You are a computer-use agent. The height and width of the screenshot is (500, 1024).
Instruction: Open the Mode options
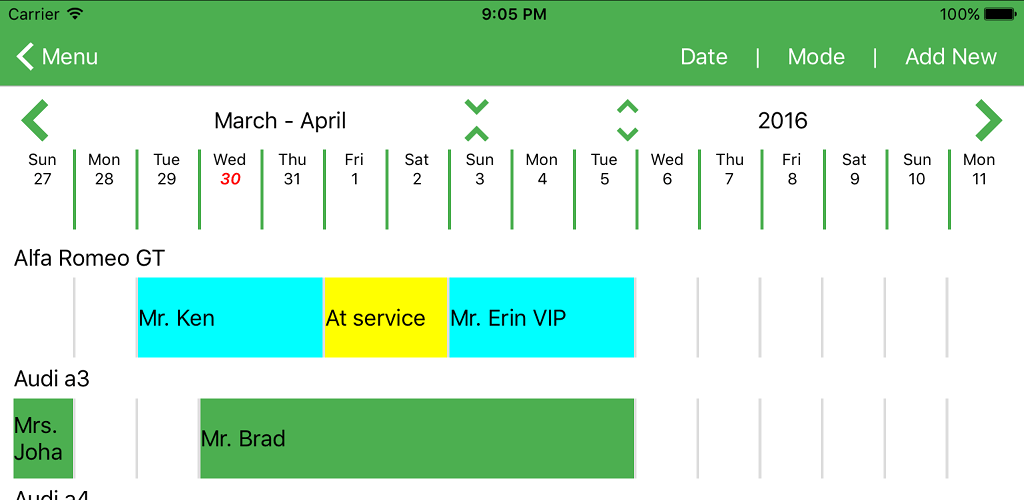(x=816, y=57)
